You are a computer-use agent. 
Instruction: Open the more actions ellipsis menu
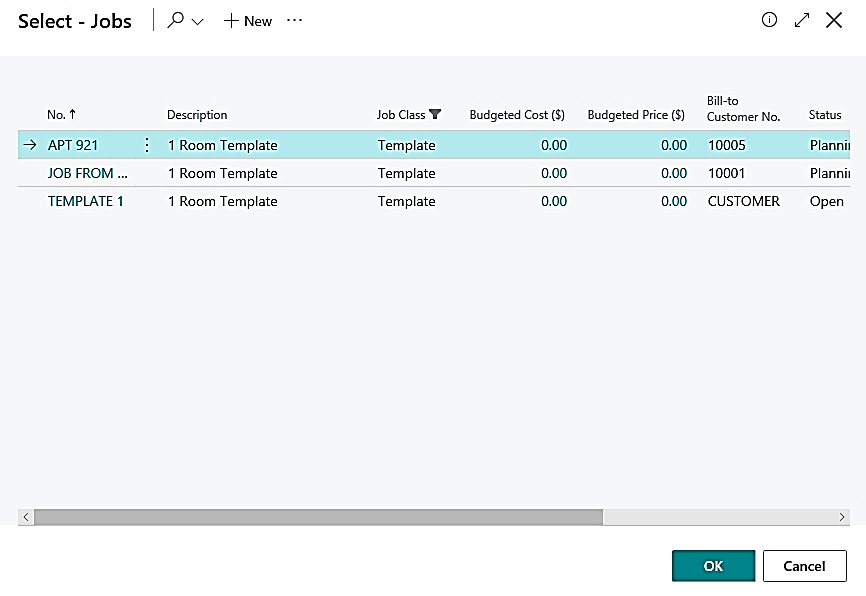(x=294, y=21)
